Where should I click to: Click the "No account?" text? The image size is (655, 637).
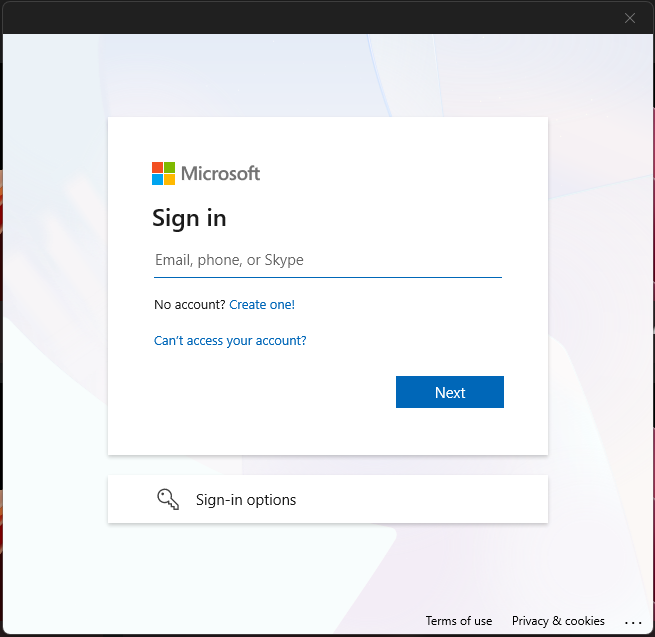coord(190,305)
